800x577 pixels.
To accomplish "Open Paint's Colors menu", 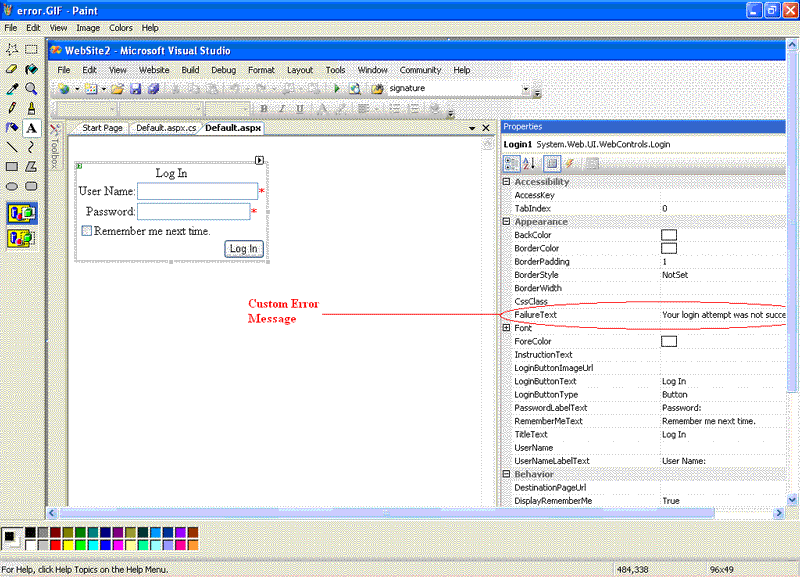I will coord(121,28).
